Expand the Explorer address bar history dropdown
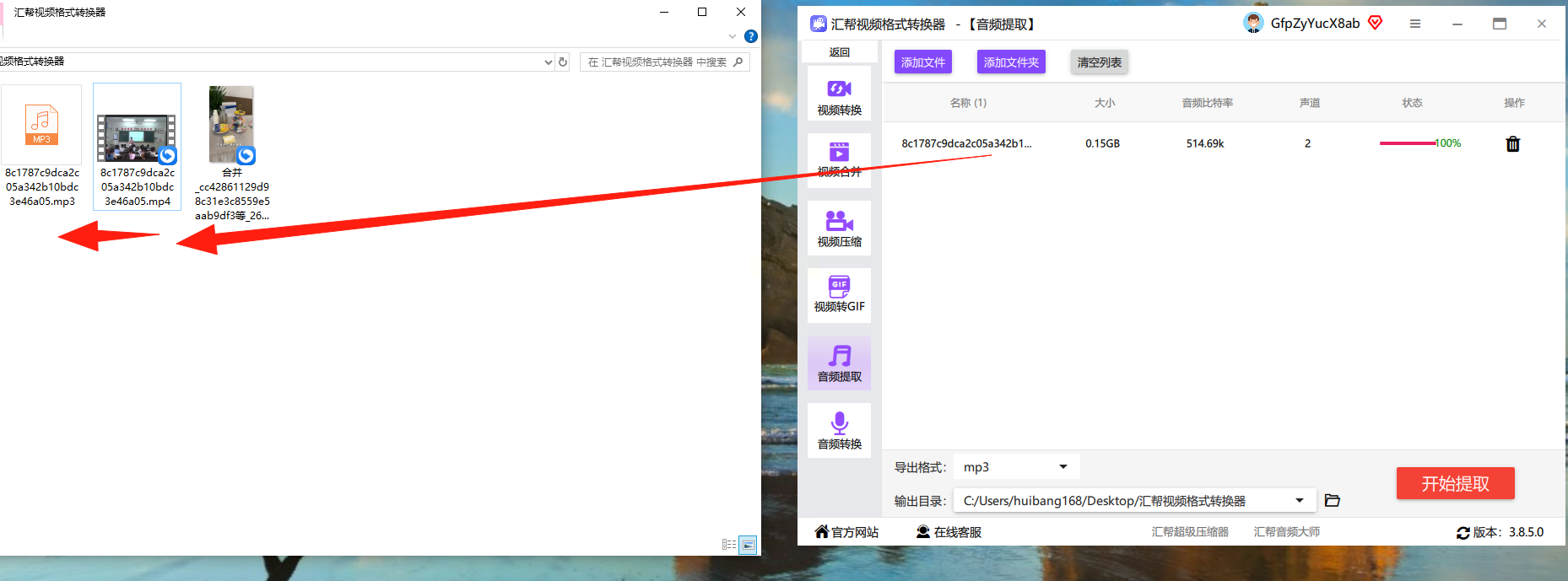The height and width of the screenshot is (581, 1568). pos(548,62)
